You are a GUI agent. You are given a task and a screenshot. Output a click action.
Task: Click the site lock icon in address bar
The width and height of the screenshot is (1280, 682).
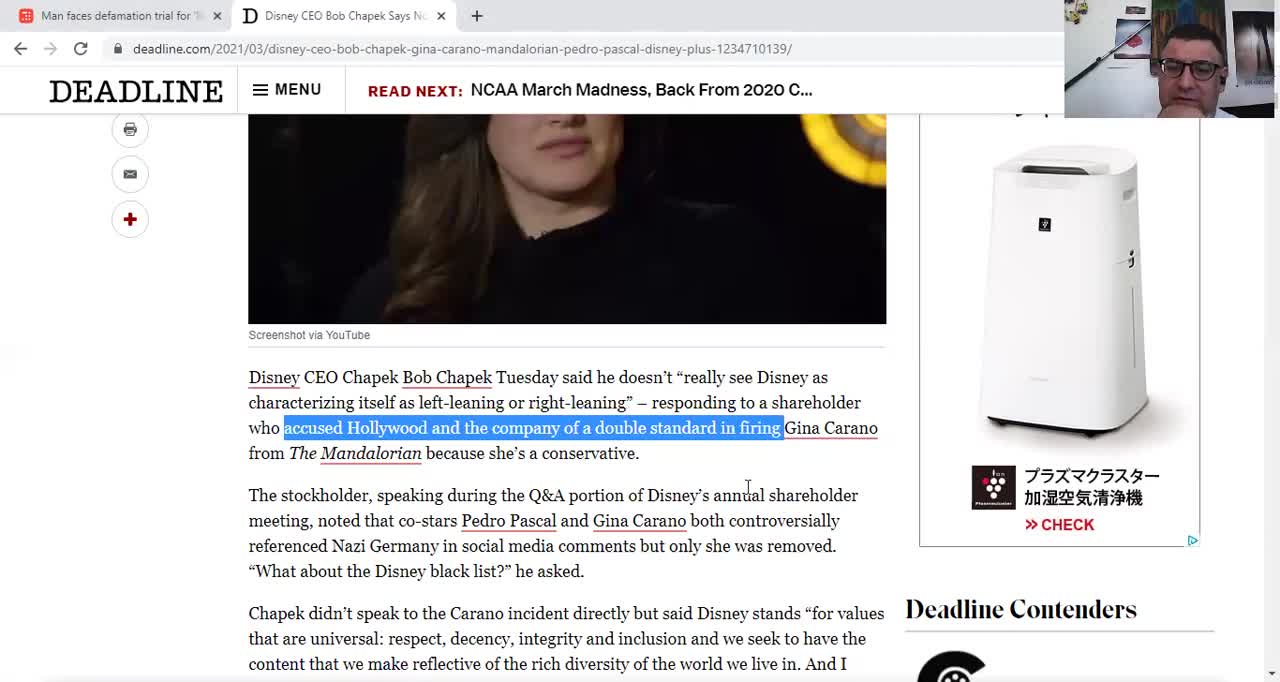[x=118, y=49]
